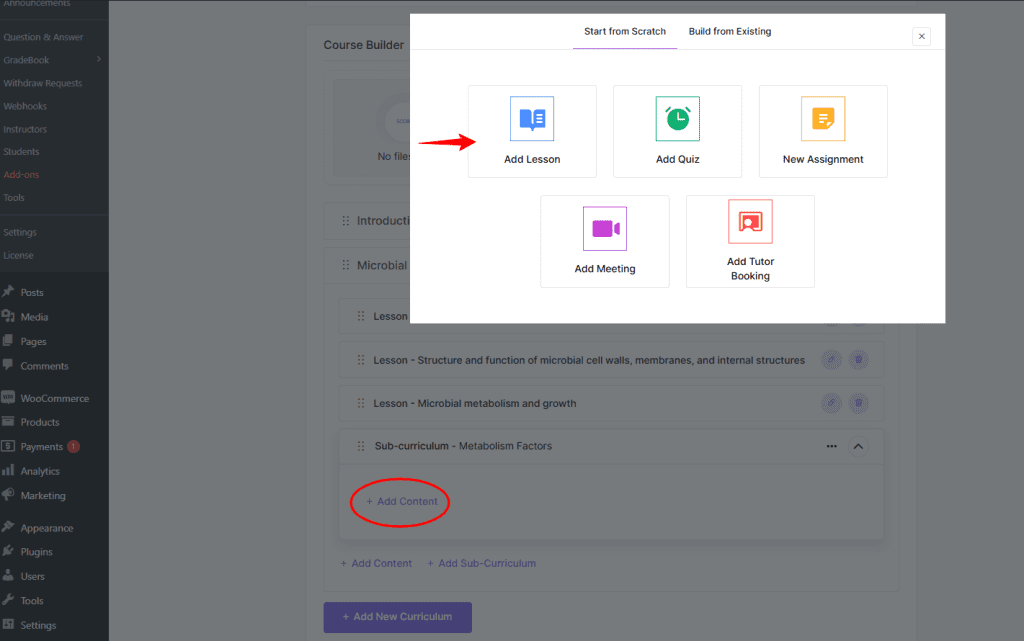The height and width of the screenshot is (641, 1024).
Task: Open three-dot menu for Metabolism Factors sub-curriculum
Action: pyautogui.click(x=831, y=446)
